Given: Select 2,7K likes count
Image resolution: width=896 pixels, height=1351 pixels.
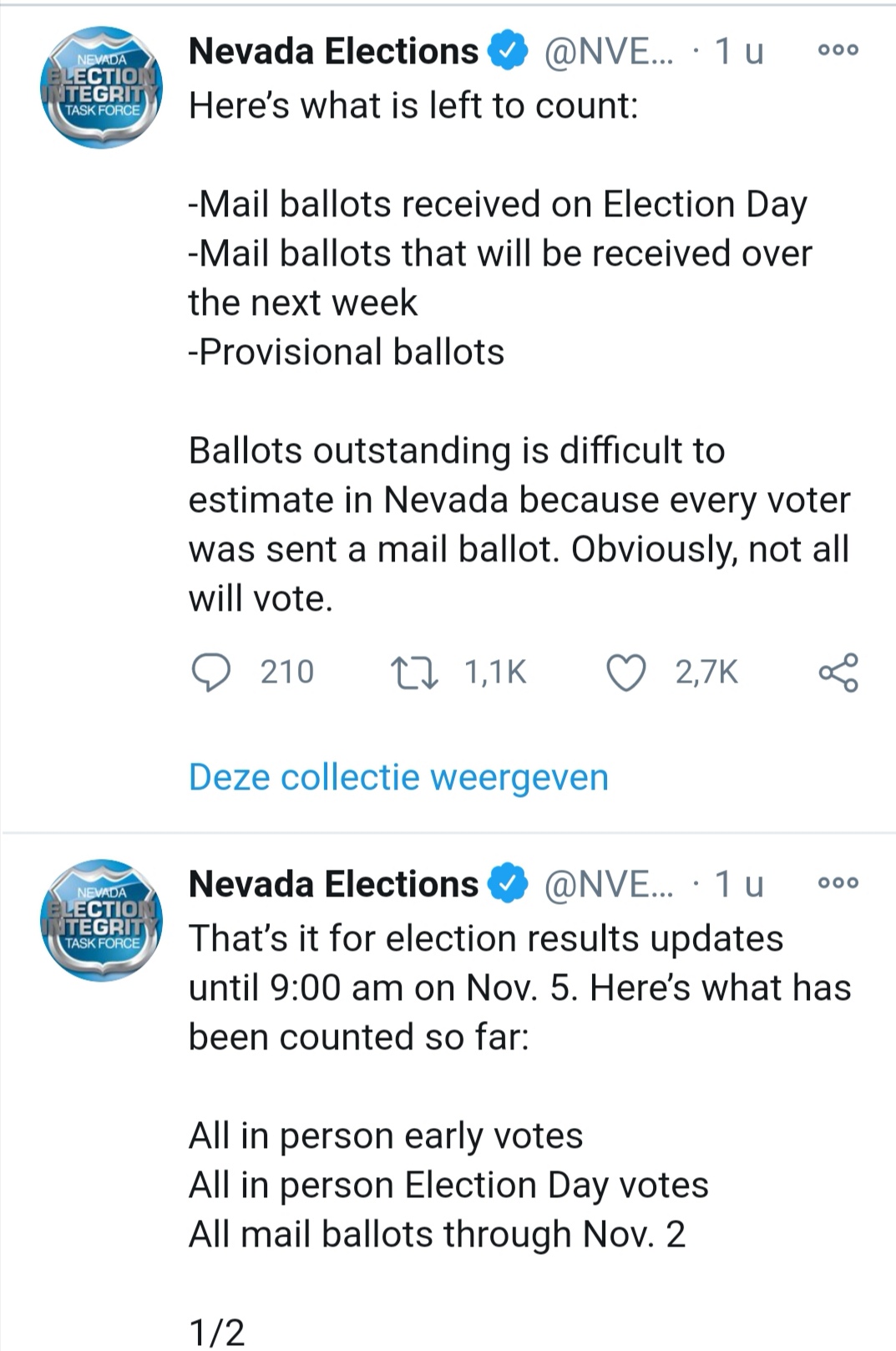Looking at the screenshot, I should click(706, 673).
